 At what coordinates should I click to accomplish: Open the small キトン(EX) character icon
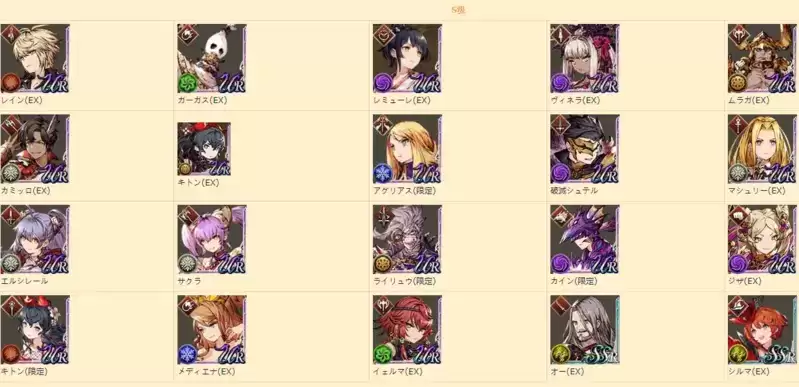click(x=204, y=149)
